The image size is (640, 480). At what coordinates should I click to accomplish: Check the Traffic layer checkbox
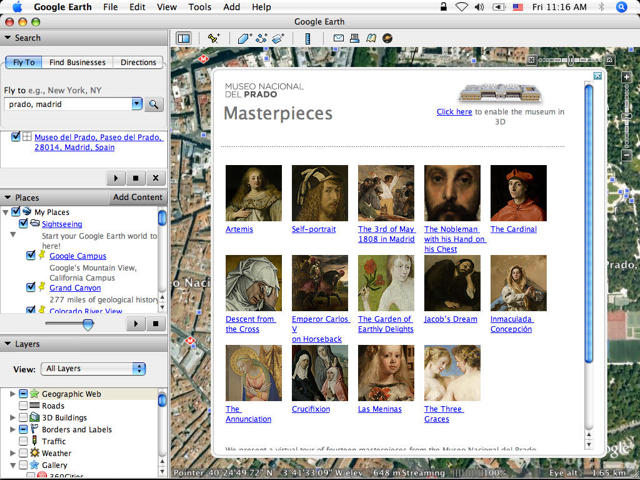pyautogui.click(x=23, y=441)
